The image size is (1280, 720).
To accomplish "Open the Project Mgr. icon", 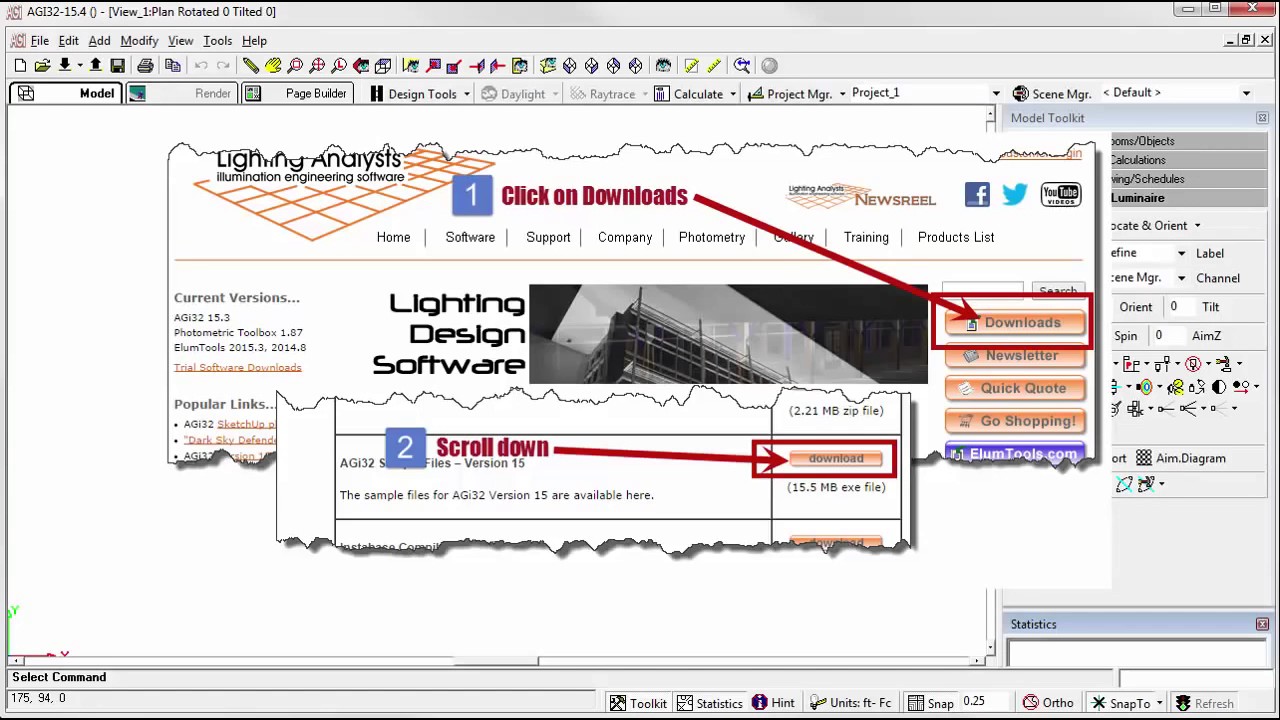I will tap(755, 94).
